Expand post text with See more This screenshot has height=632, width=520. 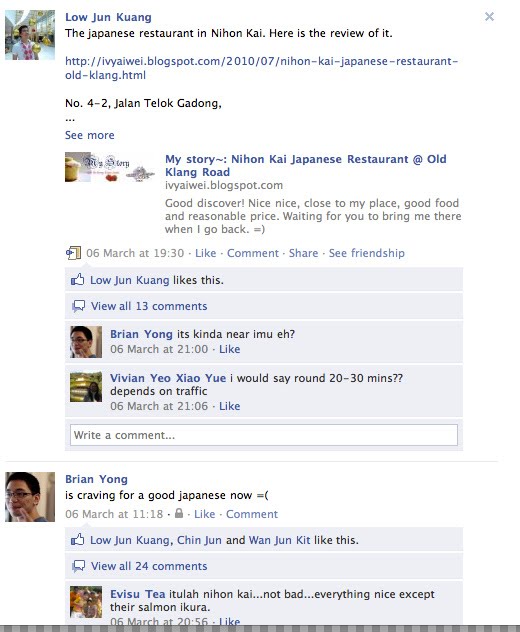[89, 135]
